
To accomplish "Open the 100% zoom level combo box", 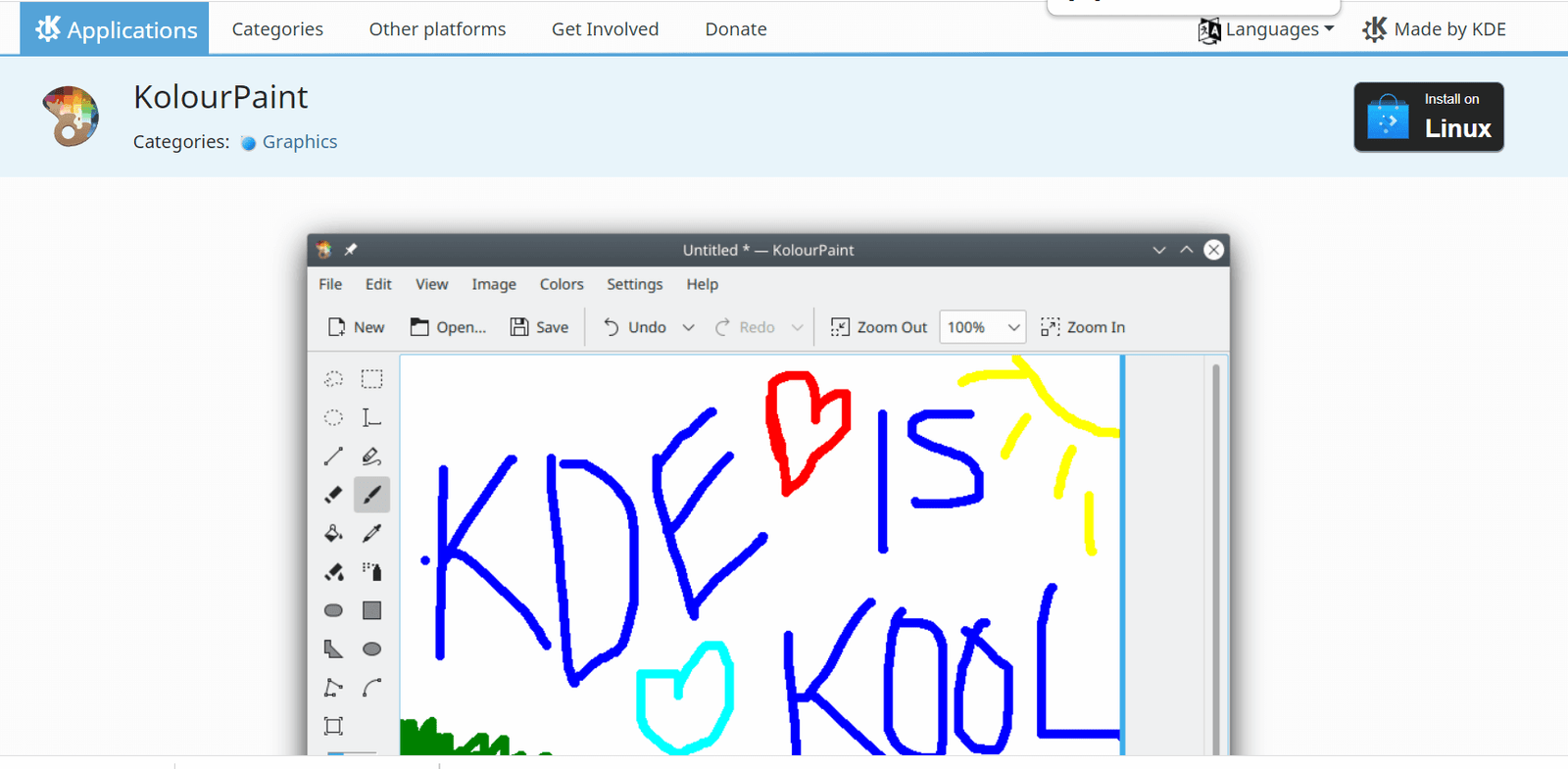I will coord(983,327).
